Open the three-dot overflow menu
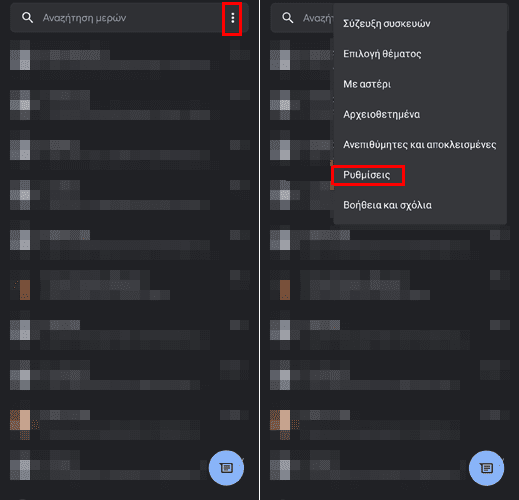Image resolution: width=519 pixels, height=500 pixels. tap(232, 18)
